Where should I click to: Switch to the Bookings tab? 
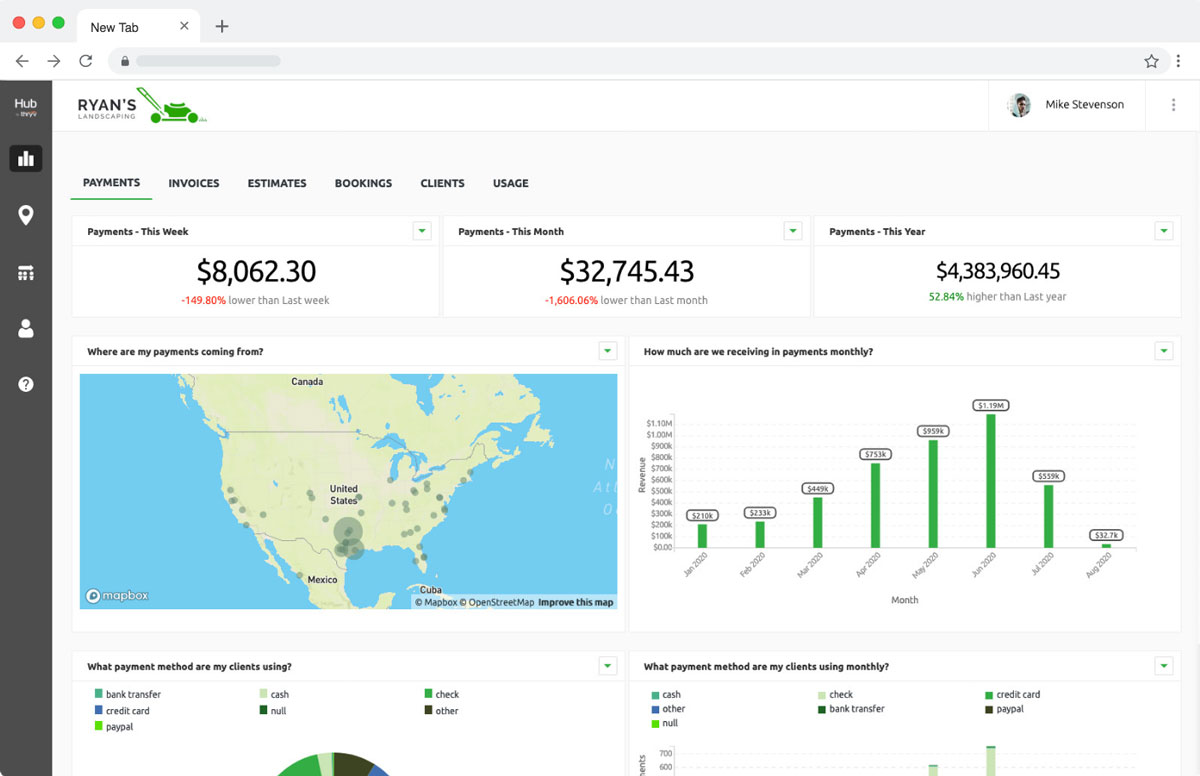pos(363,183)
